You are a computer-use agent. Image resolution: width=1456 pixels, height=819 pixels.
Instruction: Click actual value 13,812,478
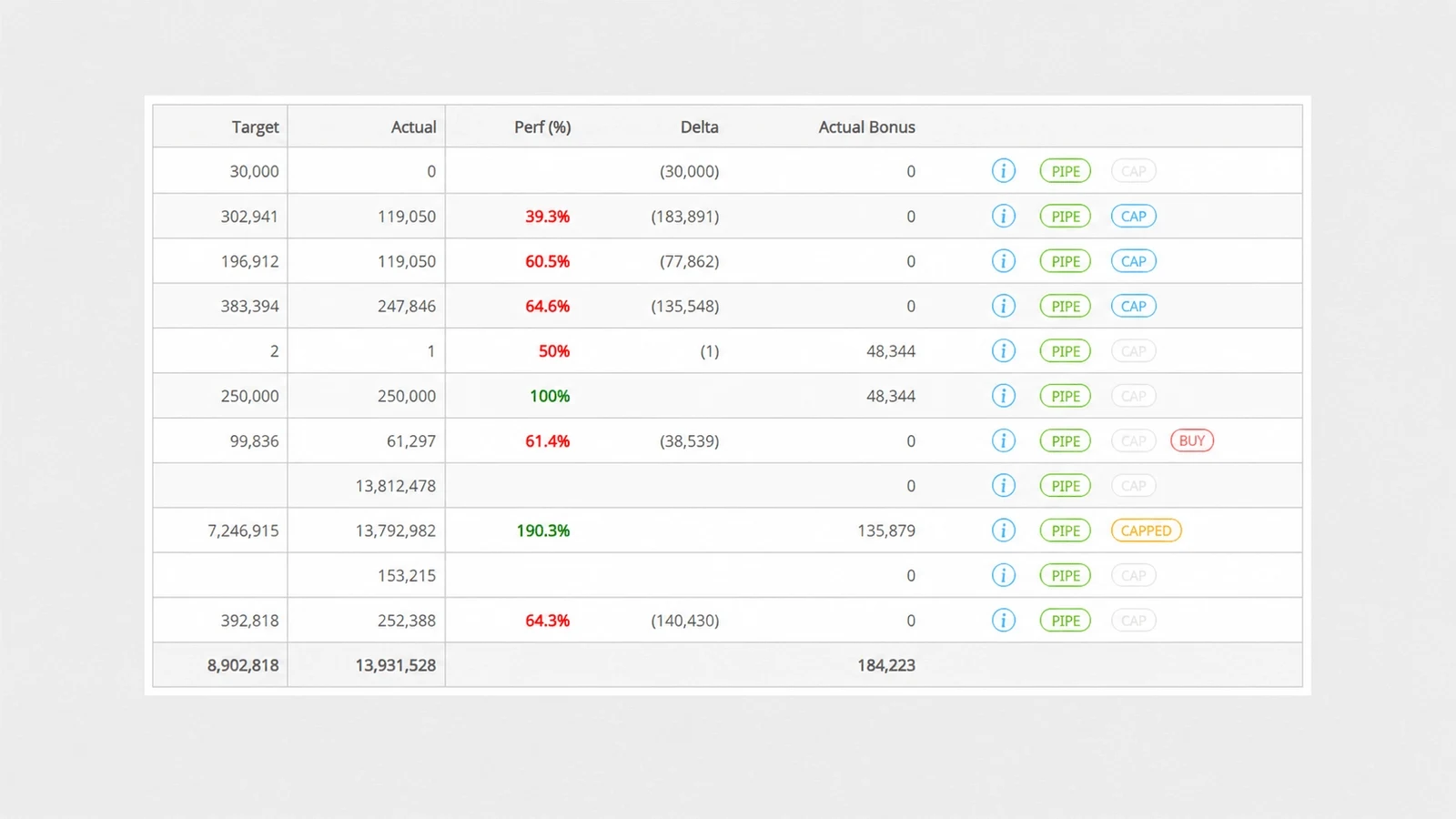click(395, 486)
